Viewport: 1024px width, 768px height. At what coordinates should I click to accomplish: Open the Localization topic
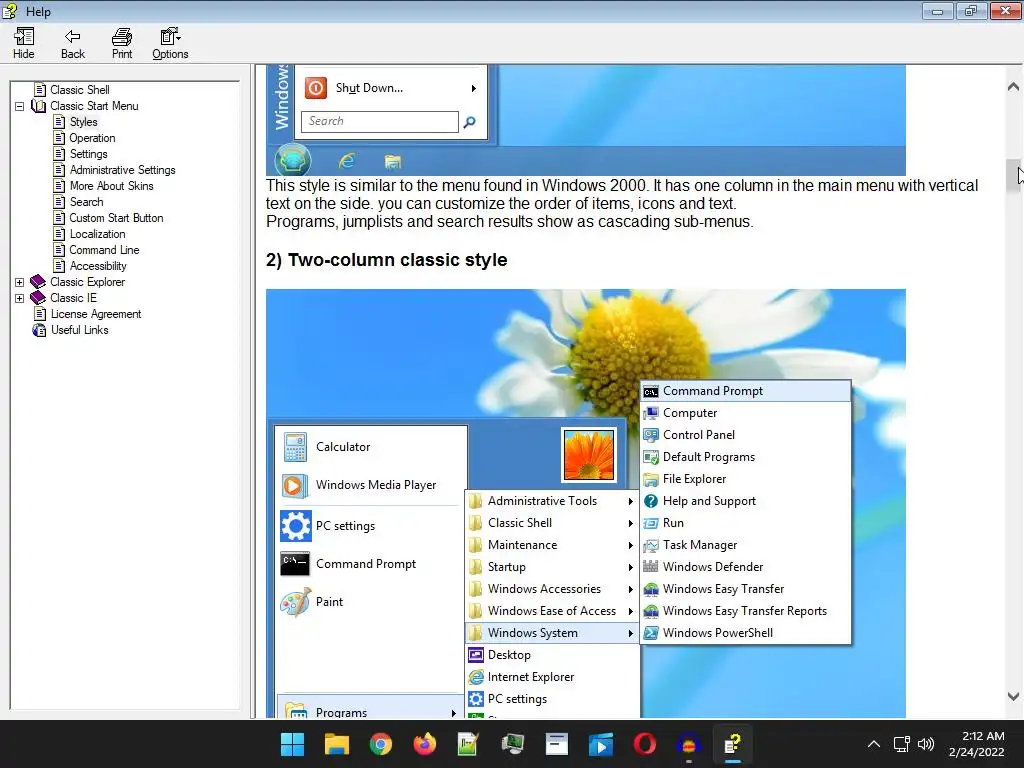(x=97, y=234)
